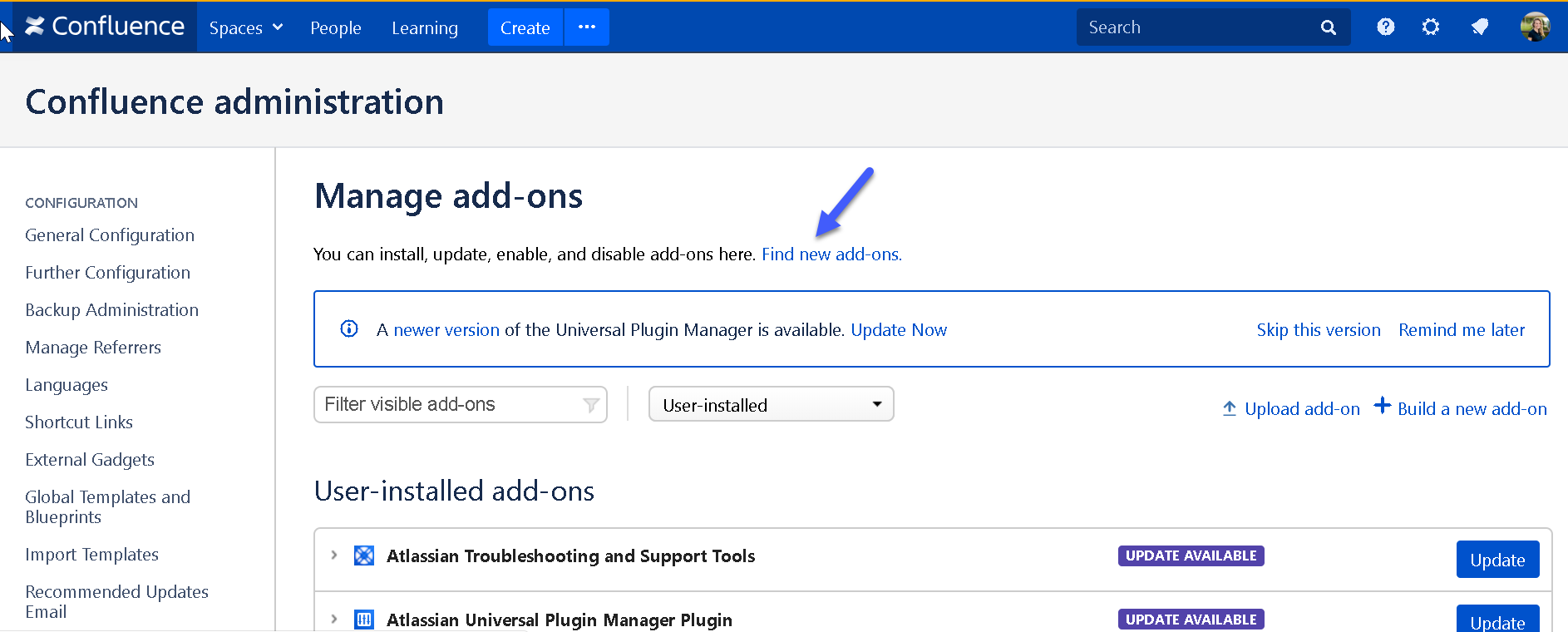Image resolution: width=1568 pixels, height=632 pixels.
Task: Update the Atlassian Troubleshooting and Support Tools add-on
Action: (1497, 560)
